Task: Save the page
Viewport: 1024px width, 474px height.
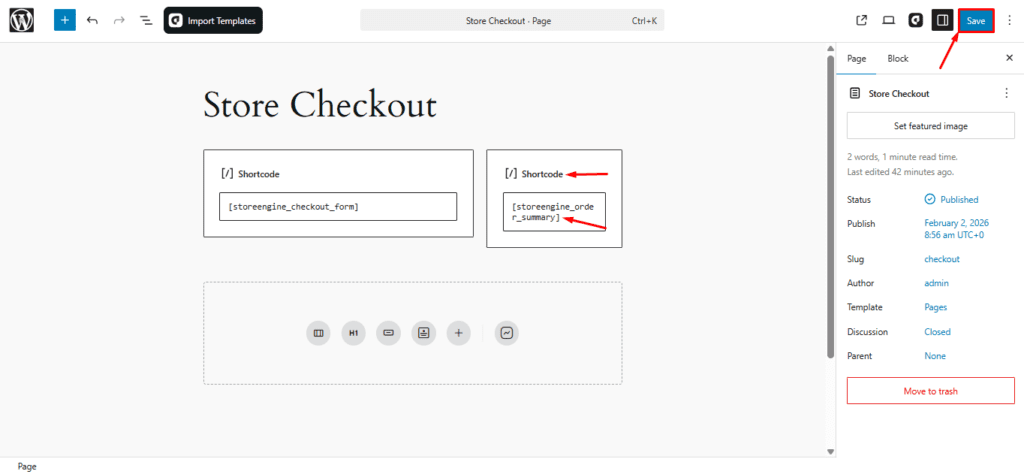Action: (x=976, y=21)
